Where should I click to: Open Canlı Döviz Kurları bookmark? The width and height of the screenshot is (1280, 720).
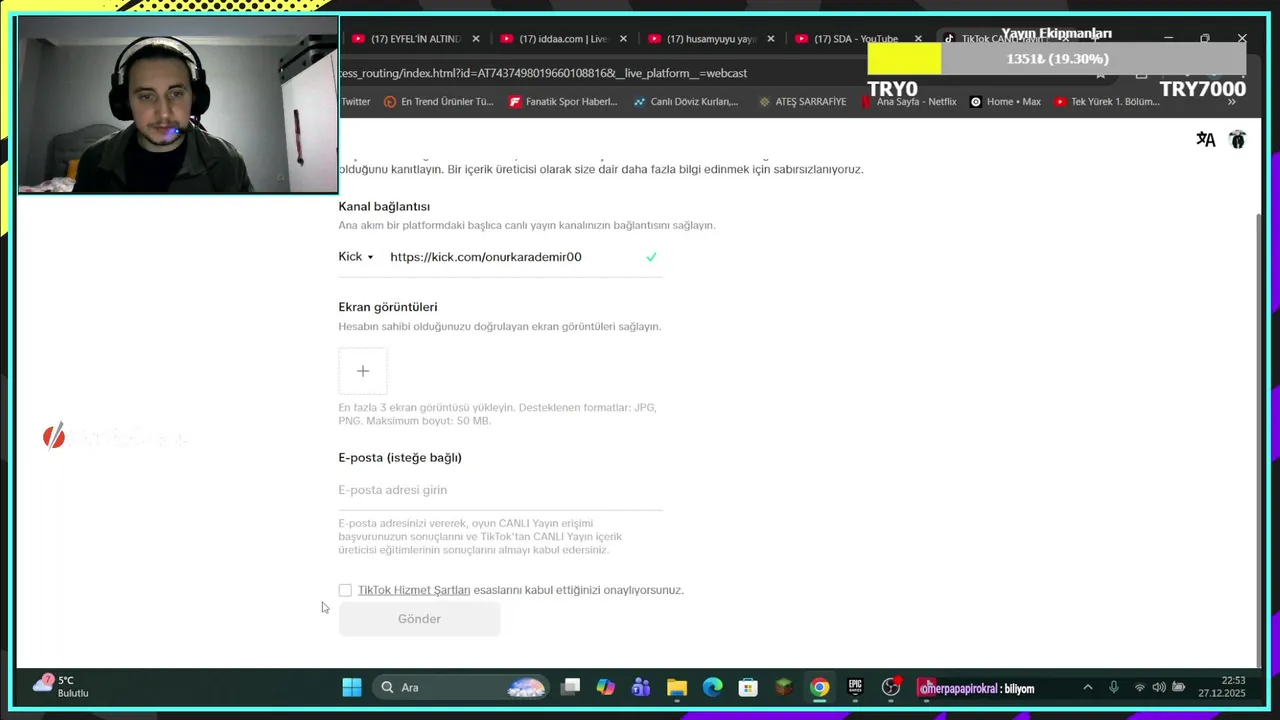686,102
